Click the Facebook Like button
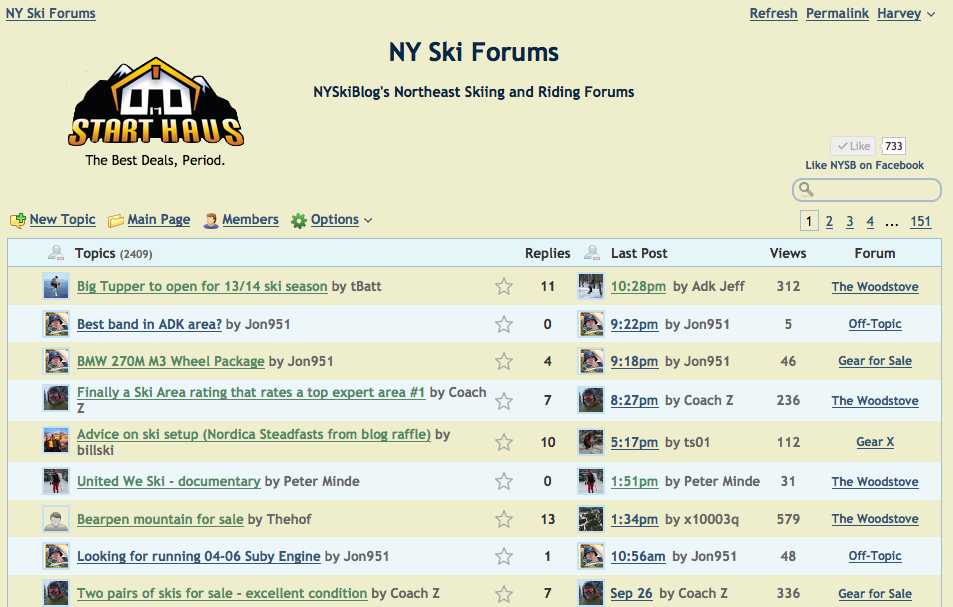The height and width of the screenshot is (607, 953). coord(853,146)
